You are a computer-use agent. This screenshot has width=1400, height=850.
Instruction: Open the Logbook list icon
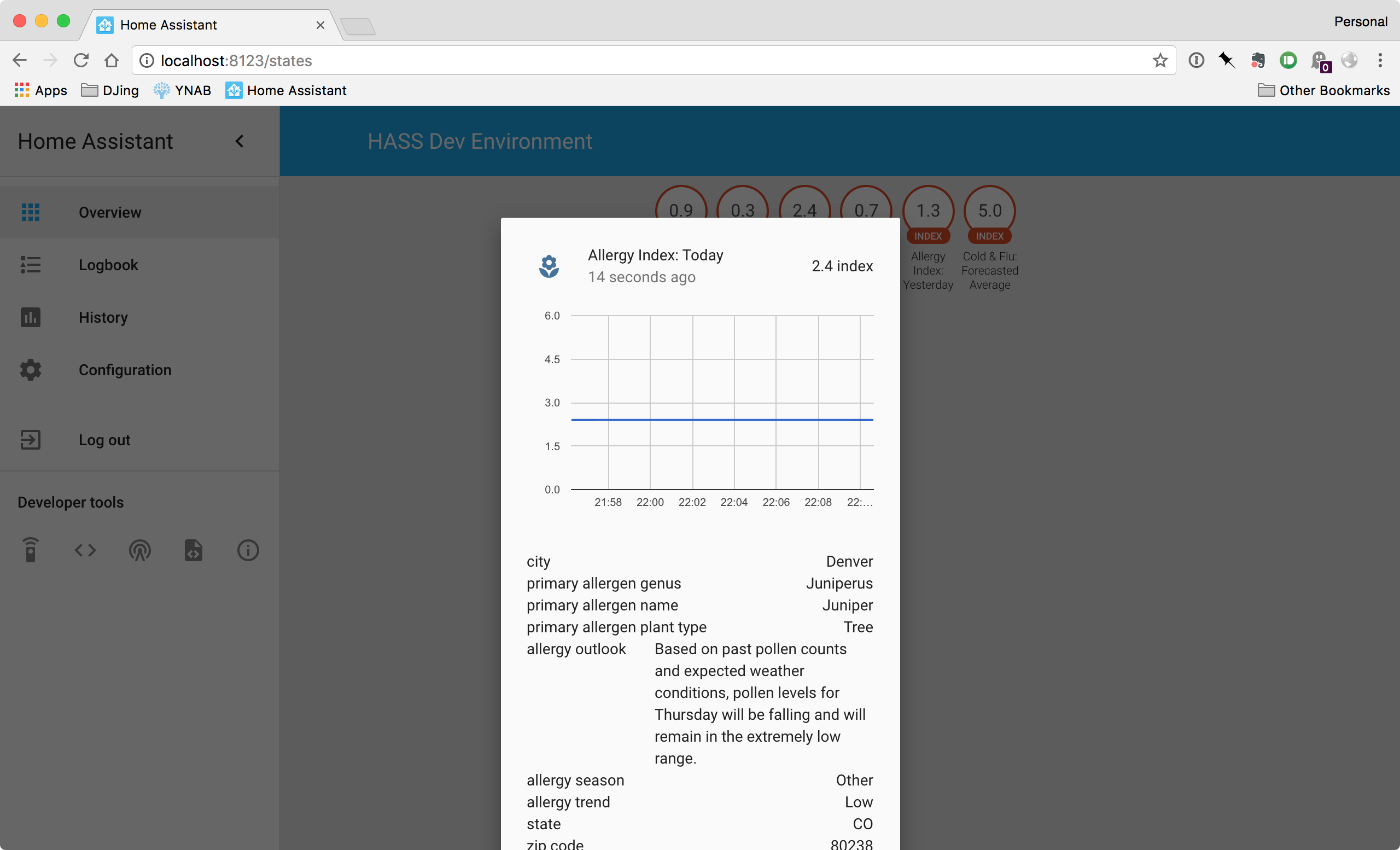[31, 265]
